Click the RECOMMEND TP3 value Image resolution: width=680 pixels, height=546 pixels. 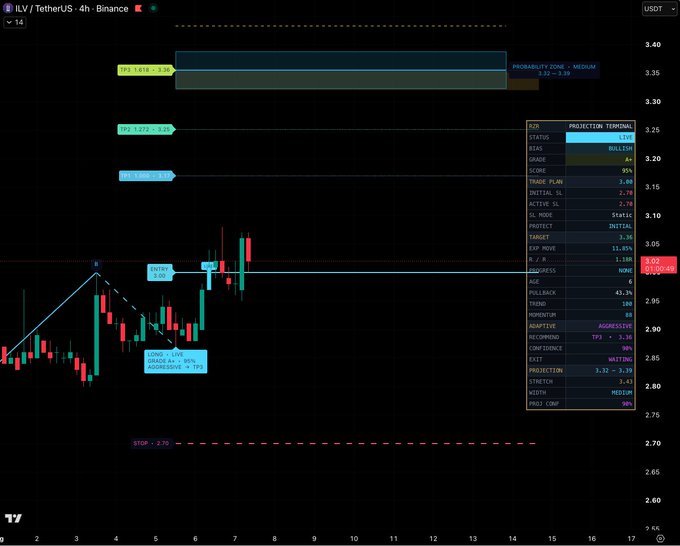point(611,337)
